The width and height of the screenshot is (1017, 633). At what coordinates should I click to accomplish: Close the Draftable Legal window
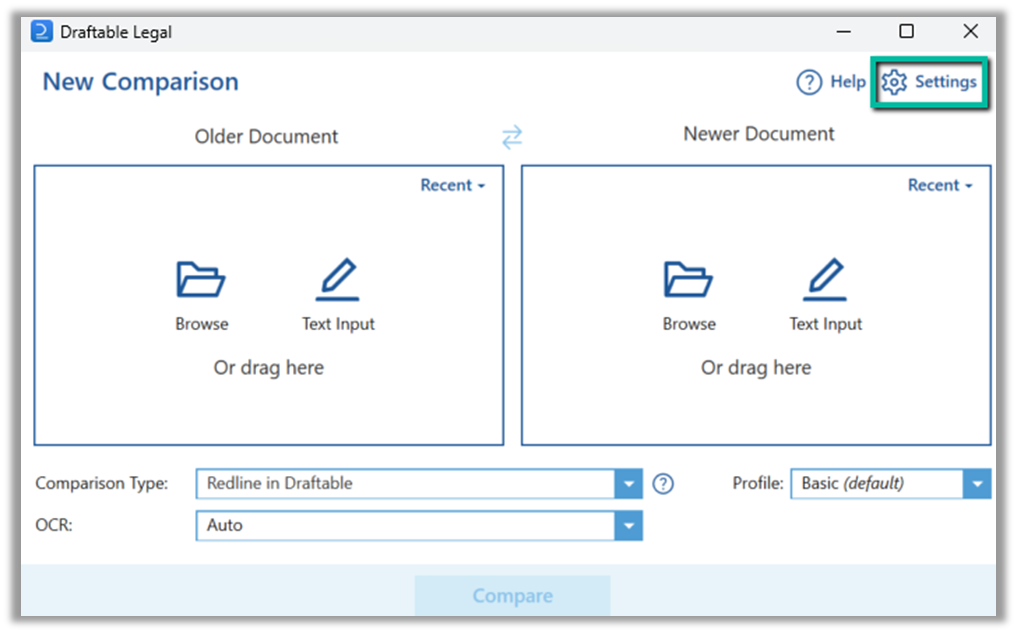coord(970,31)
